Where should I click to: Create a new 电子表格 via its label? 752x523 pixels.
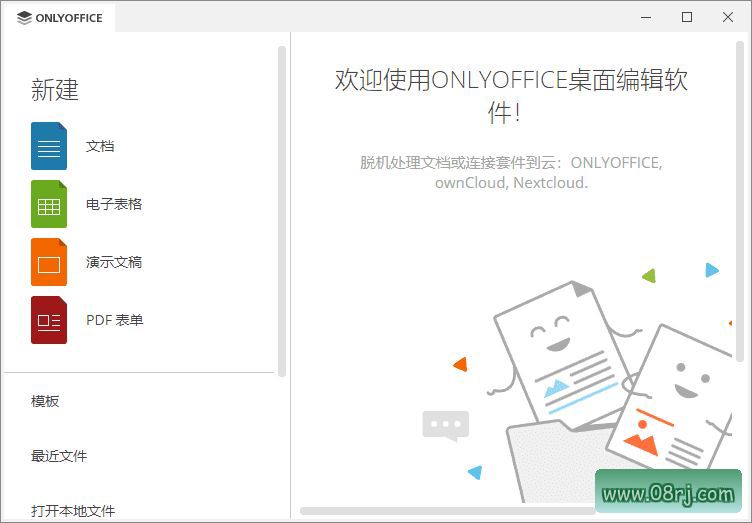(114, 204)
